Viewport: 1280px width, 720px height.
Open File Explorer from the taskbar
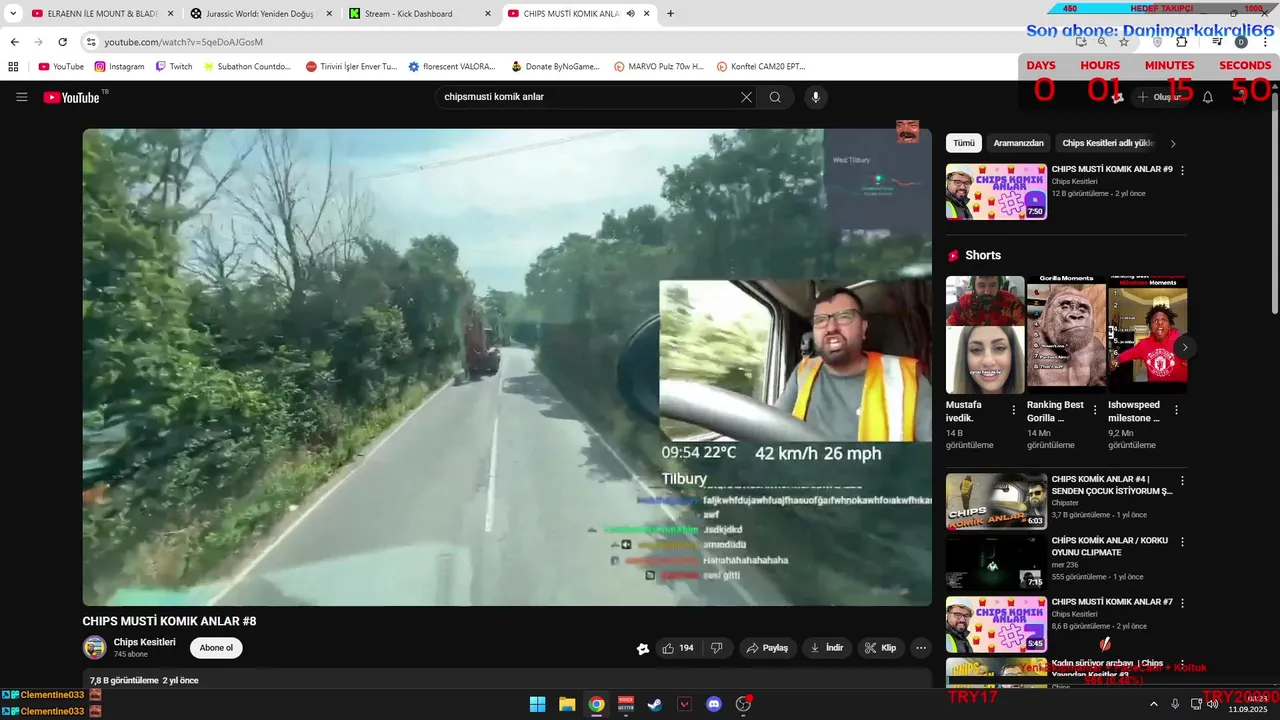(x=567, y=704)
